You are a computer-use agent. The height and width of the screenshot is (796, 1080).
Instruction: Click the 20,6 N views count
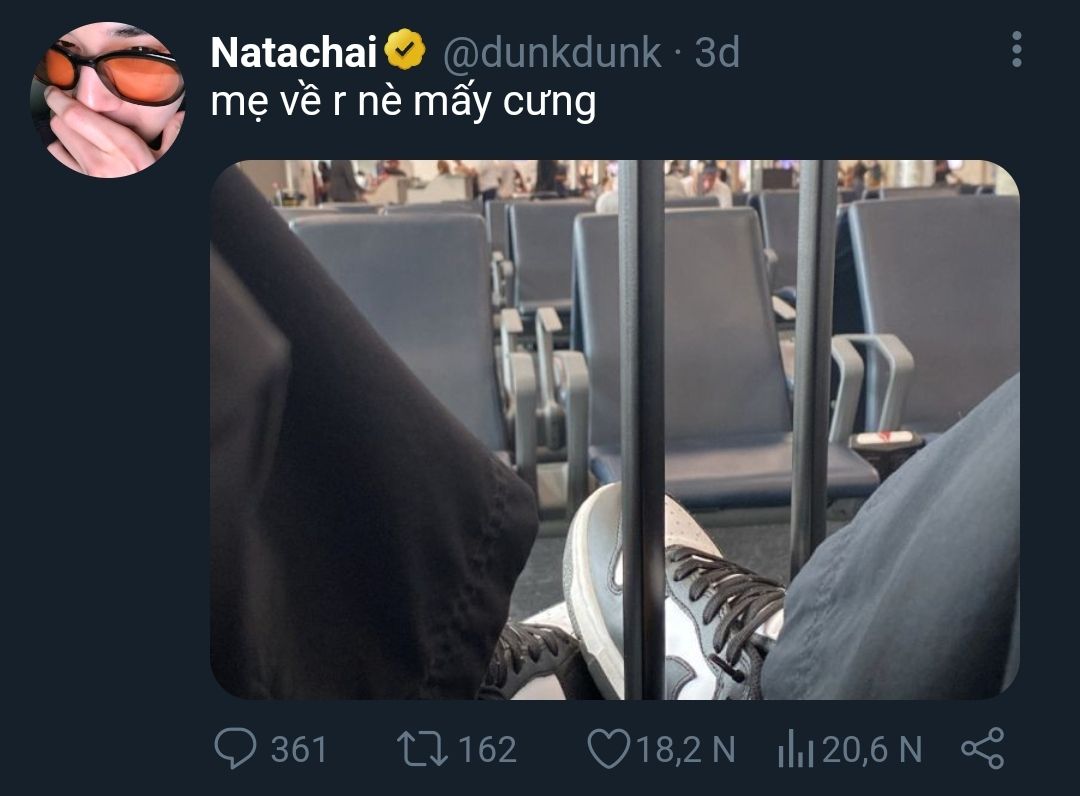(x=872, y=749)
